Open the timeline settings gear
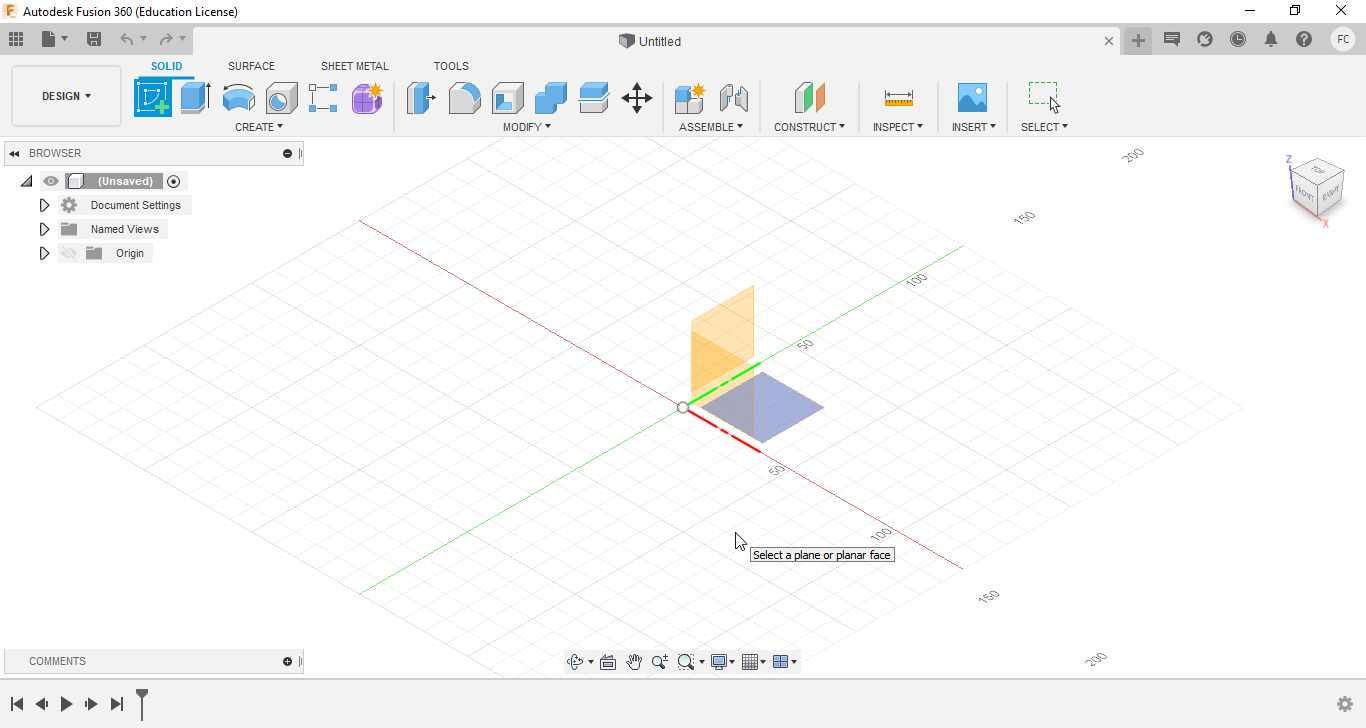This screenshot has height=728, width=1366. pyautogui.click(x=1345, y=704)
